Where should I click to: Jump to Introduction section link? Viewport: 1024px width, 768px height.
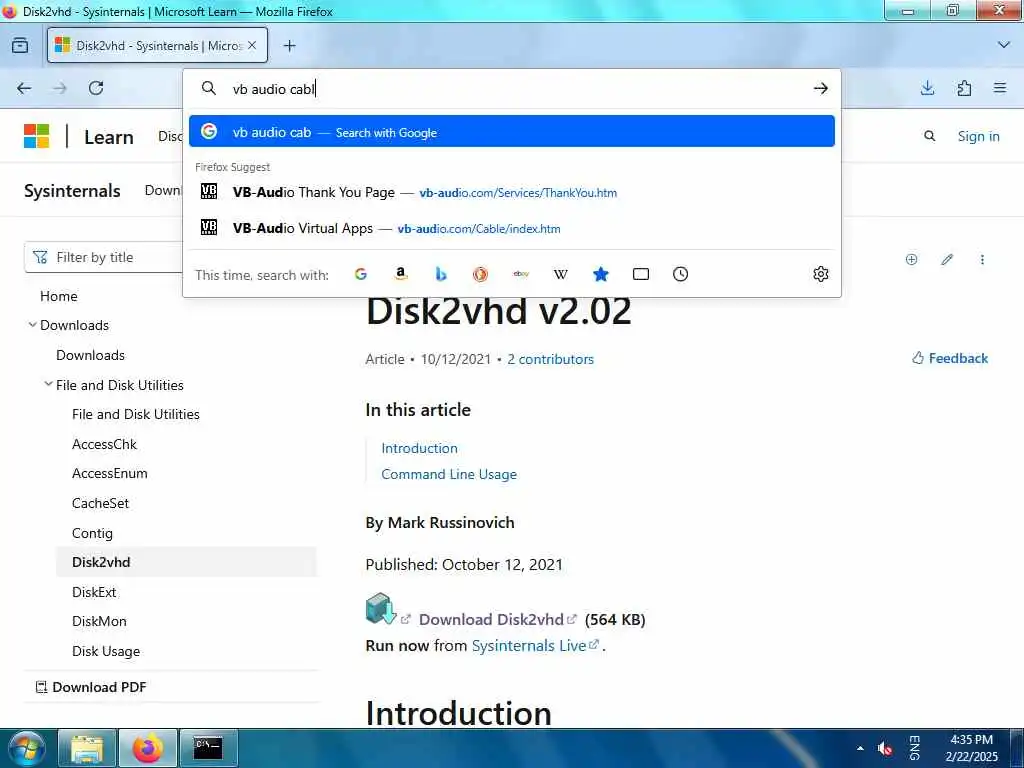419,448
